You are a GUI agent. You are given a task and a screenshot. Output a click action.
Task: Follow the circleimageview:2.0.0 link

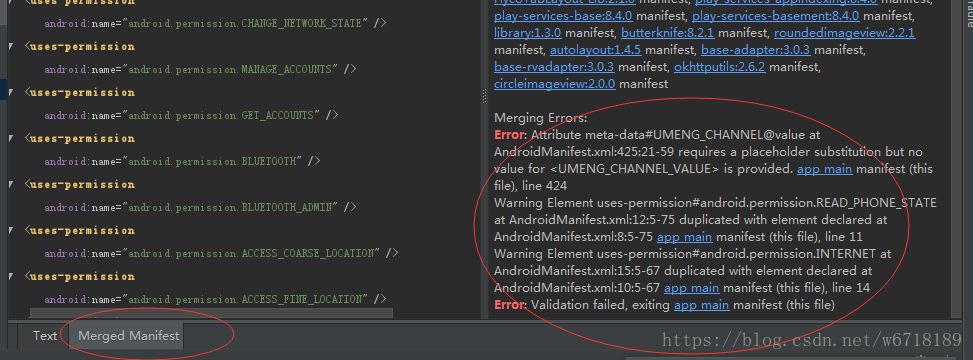(x=555, y=83)
